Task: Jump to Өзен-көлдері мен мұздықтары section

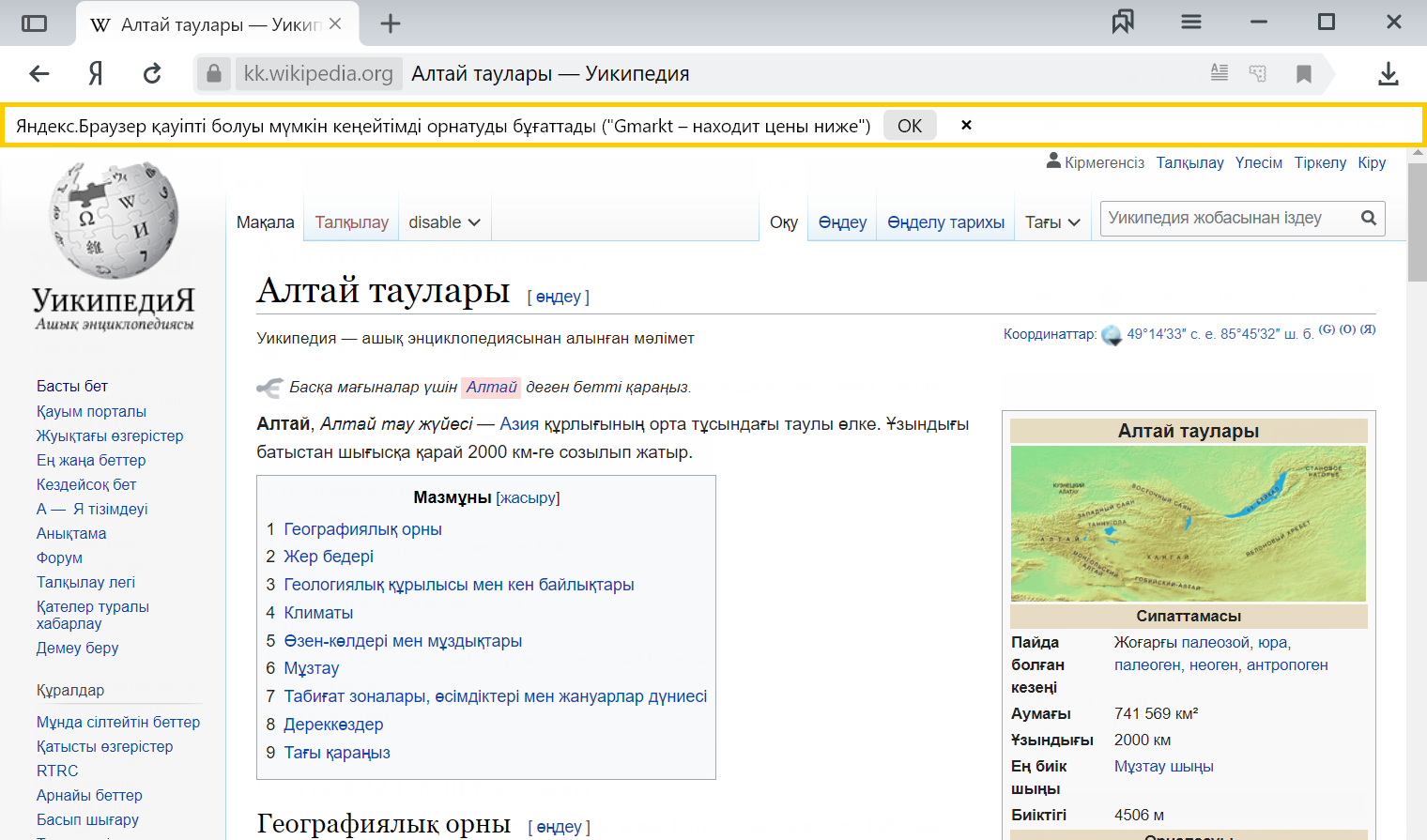Action: tap(403, 641)
